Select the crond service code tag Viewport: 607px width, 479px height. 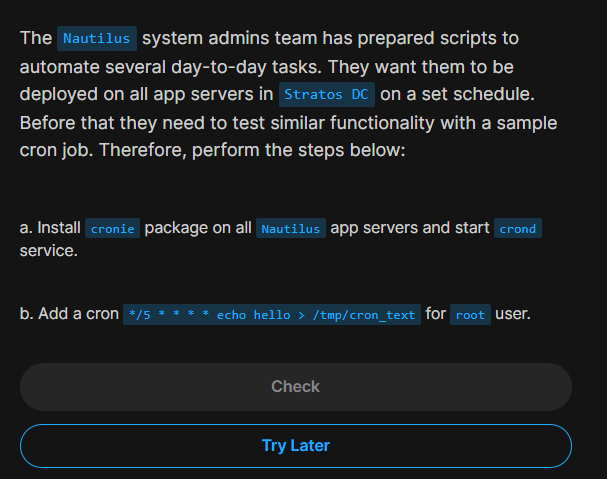pos(518,229)
